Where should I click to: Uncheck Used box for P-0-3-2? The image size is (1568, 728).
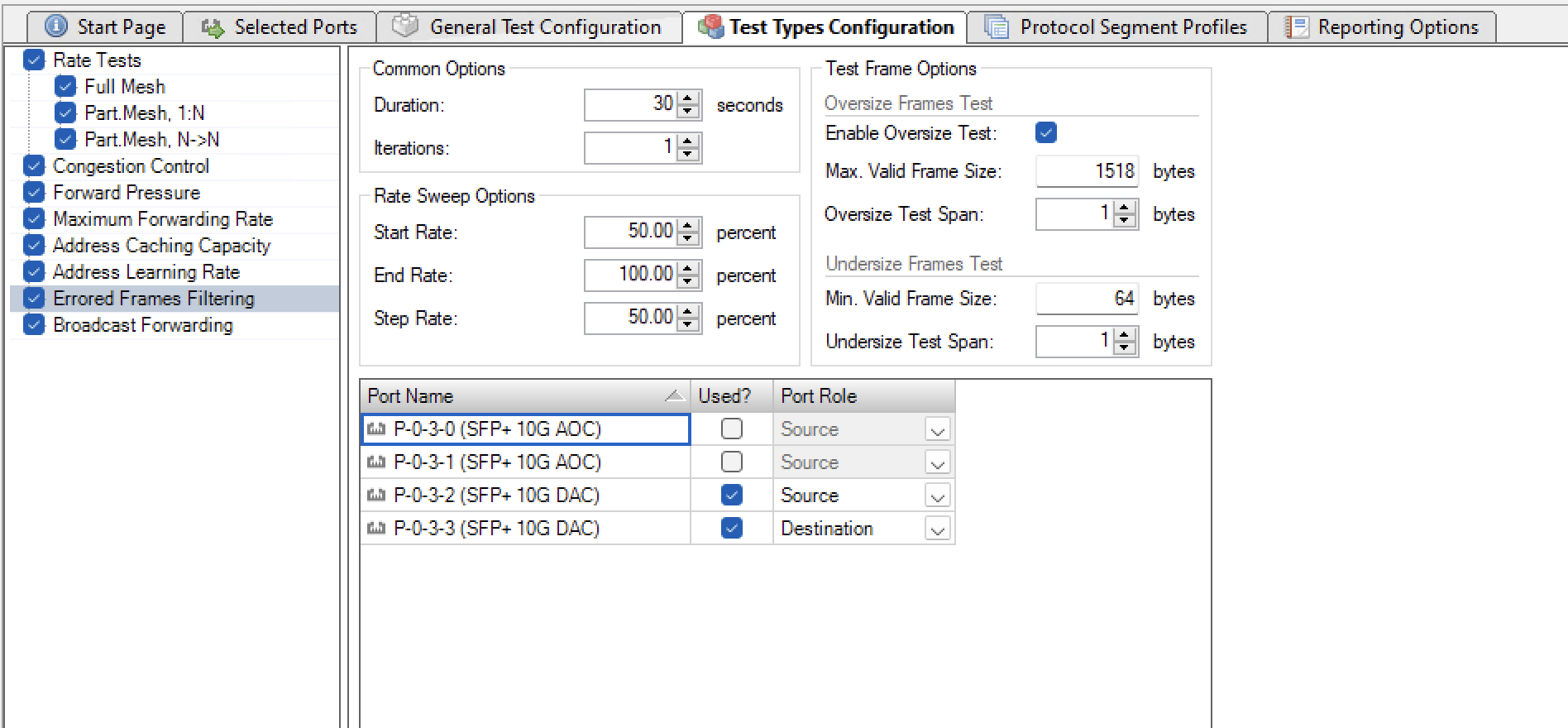[732, 495]
